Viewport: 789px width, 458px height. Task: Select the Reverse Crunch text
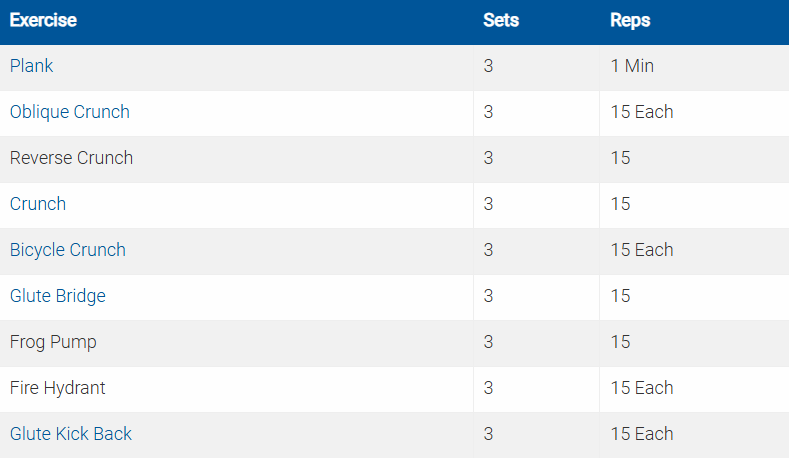[x=71, y=158]
